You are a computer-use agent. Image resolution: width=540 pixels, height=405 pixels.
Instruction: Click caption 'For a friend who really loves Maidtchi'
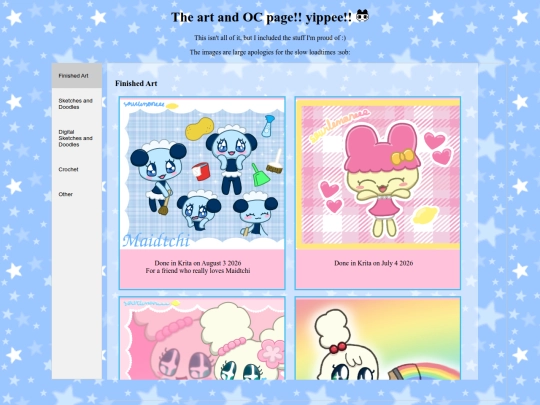point(198,271)
